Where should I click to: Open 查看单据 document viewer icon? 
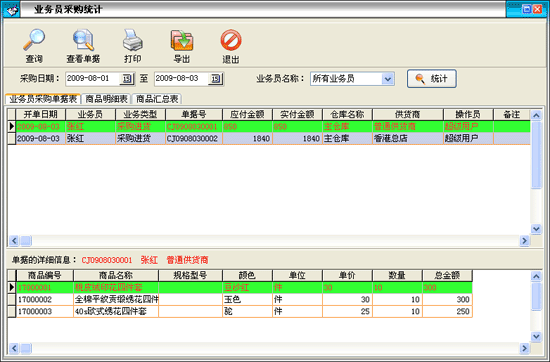click(x=83, y=40)
